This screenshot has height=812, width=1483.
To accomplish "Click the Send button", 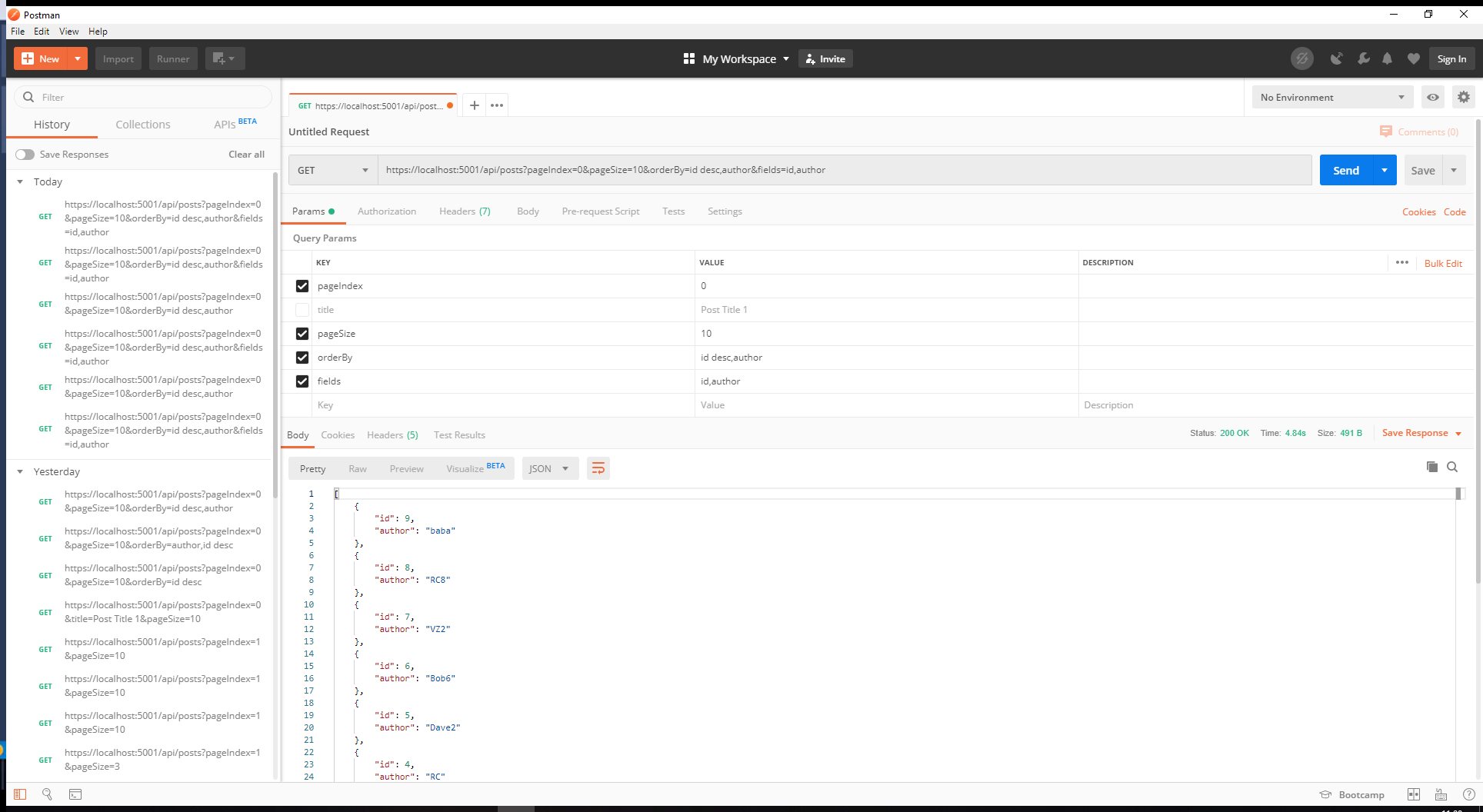I will (1346, 170).
